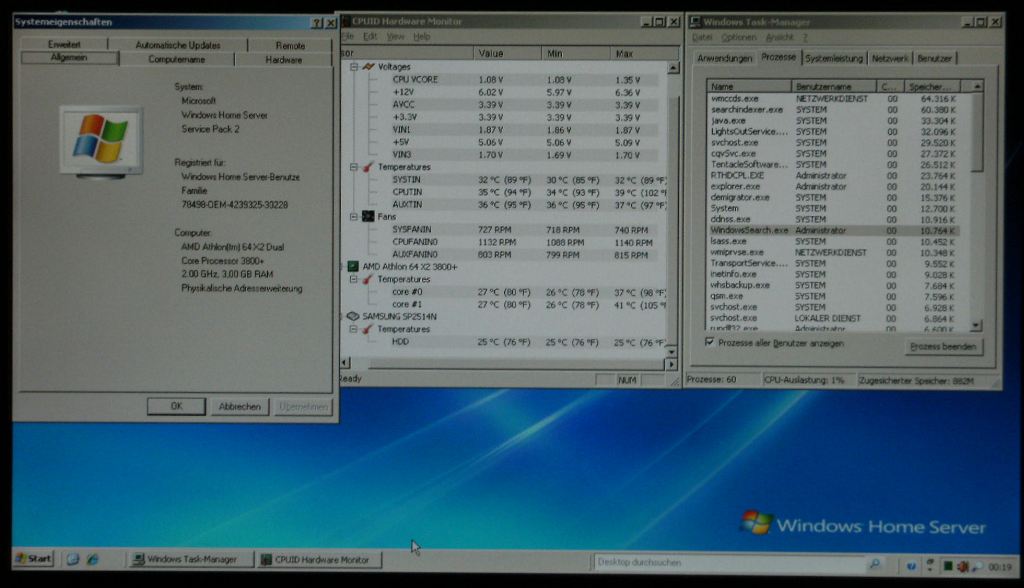Switch to CPUID Hardware Monitor taskbar button

(319, 560)
